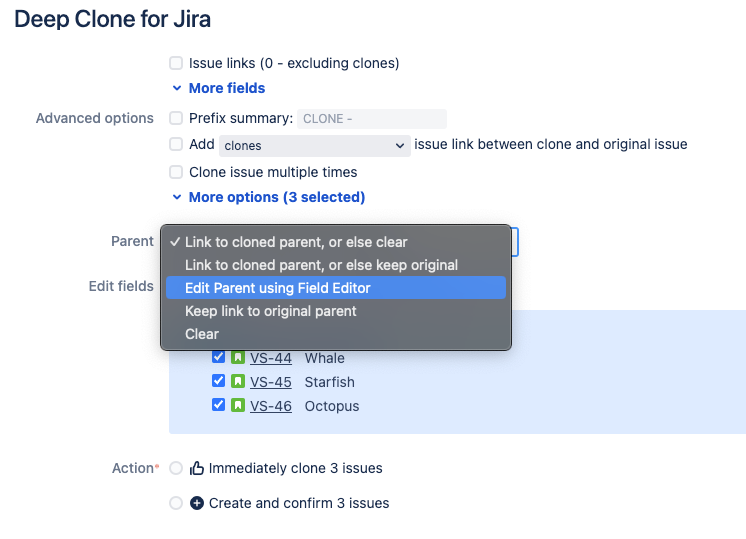Tick the Prefix summary checkbox
Viewport: 746px width, 539px height.
click(176, 118)
